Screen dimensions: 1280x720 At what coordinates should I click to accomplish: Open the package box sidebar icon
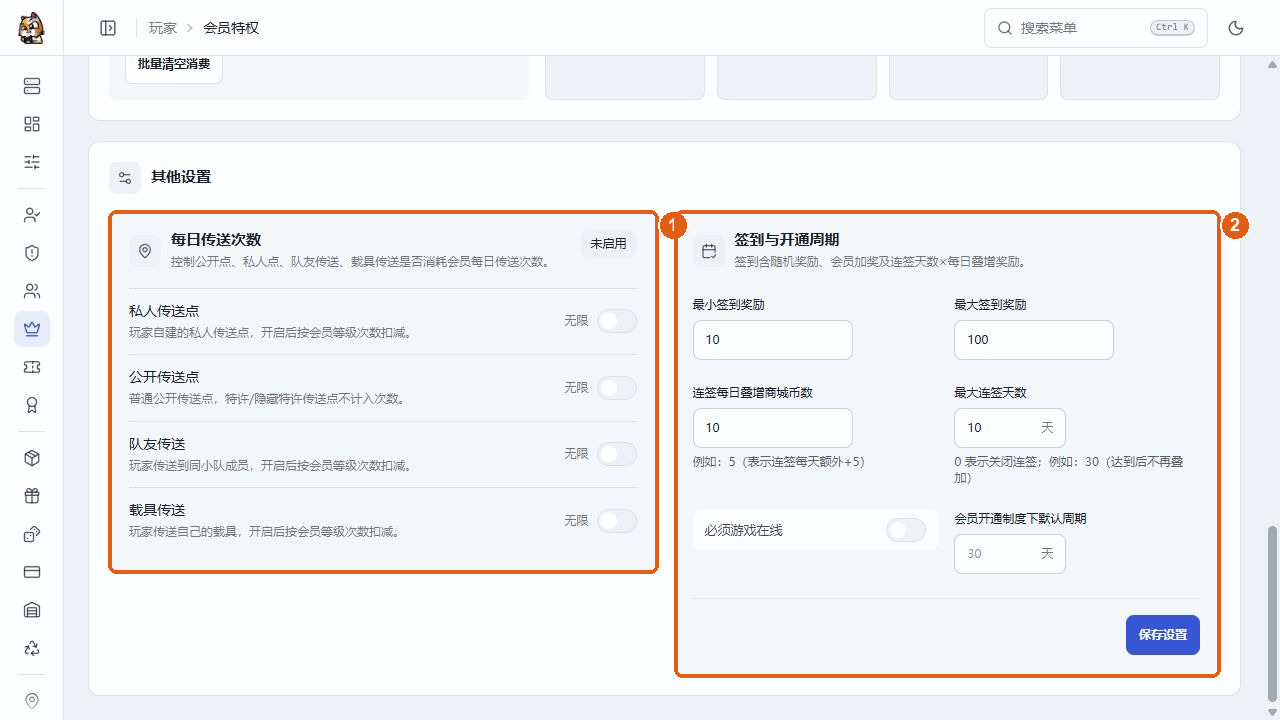pos(32,458)
